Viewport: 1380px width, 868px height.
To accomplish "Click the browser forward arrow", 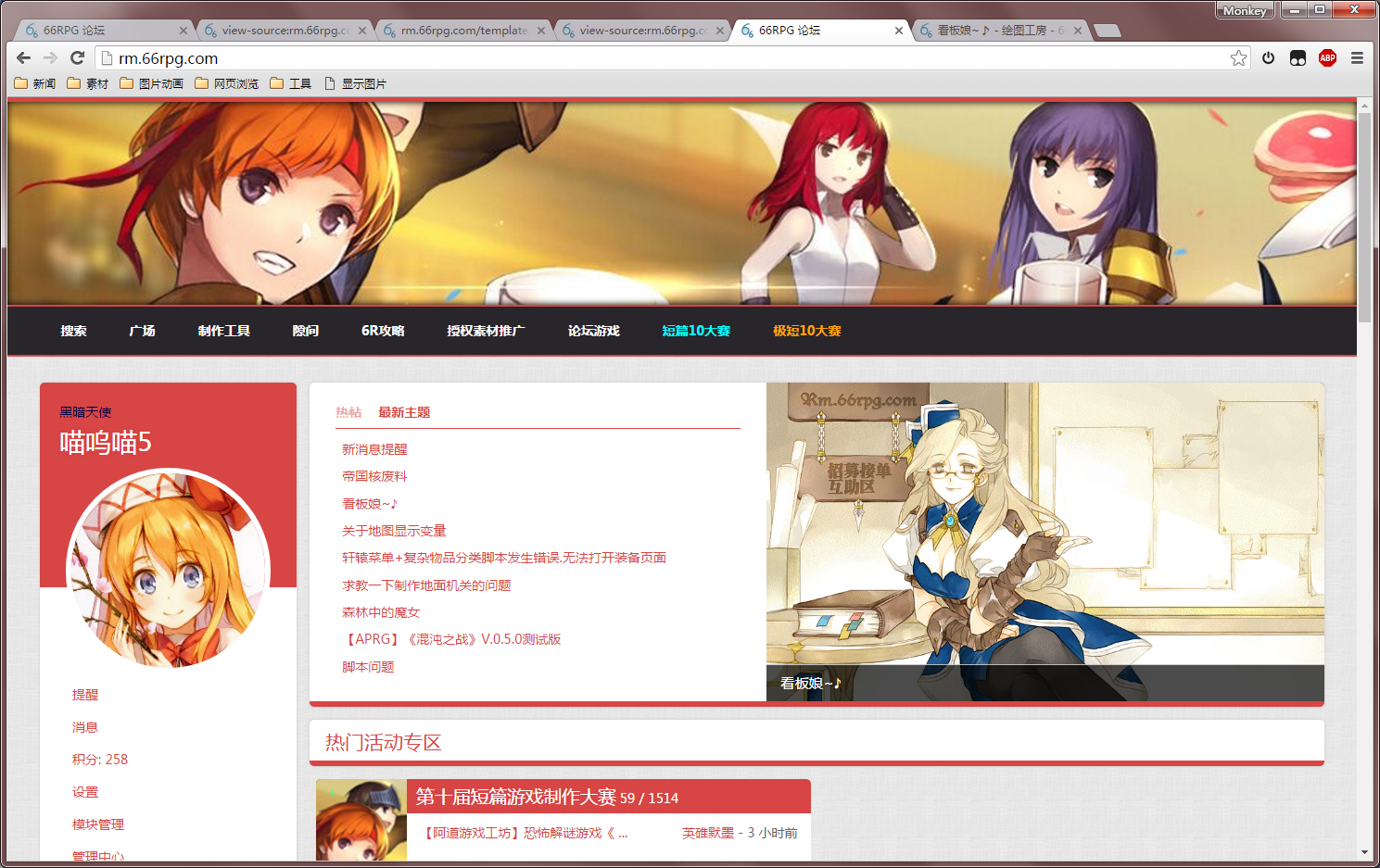I will pos(50,57).
